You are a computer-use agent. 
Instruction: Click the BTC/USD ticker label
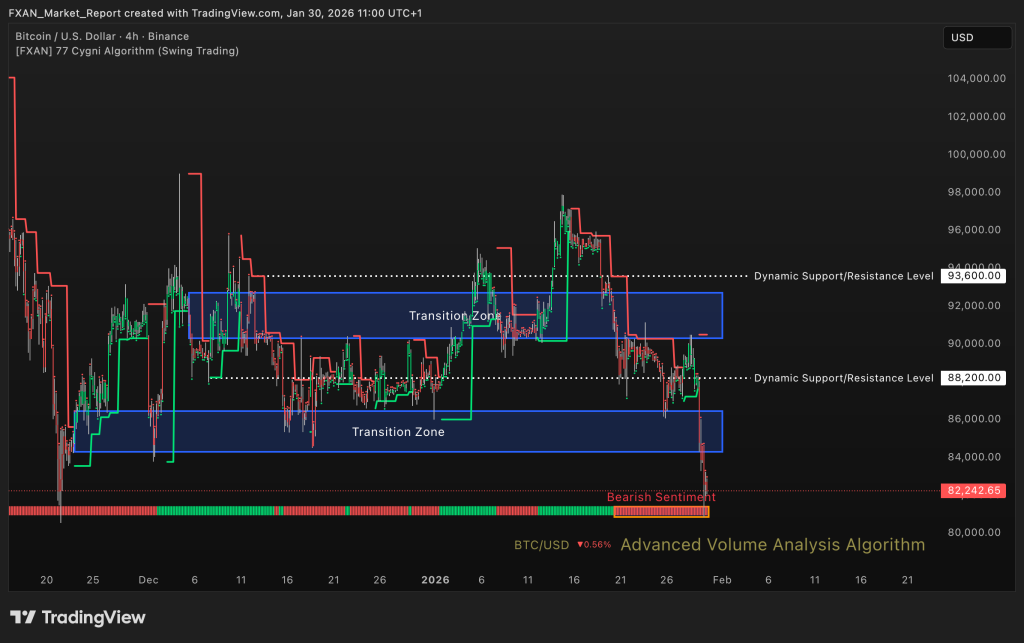pos(541,545)
